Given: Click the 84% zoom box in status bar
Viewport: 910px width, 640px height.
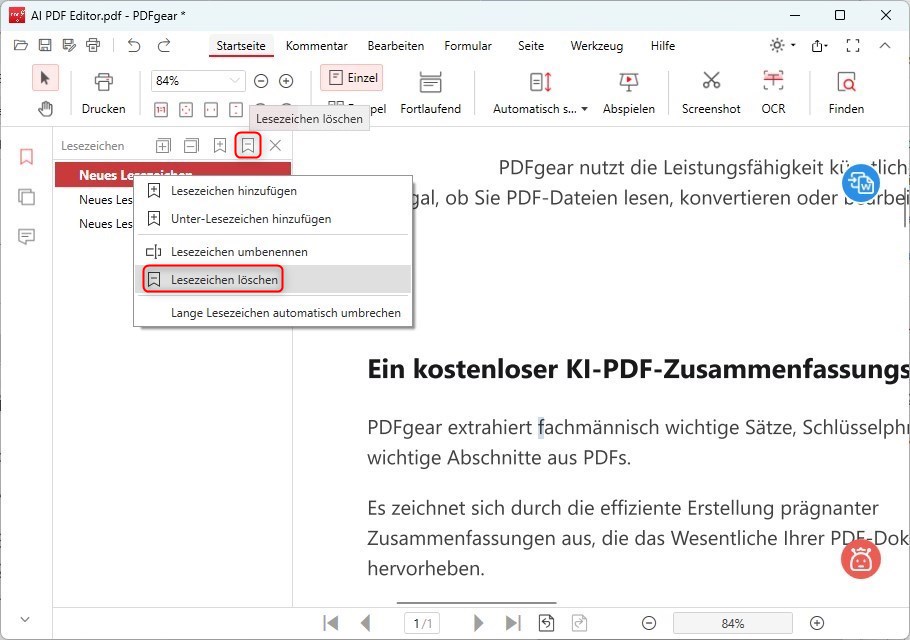Looking at the screenshot, I should pos(732,623).
